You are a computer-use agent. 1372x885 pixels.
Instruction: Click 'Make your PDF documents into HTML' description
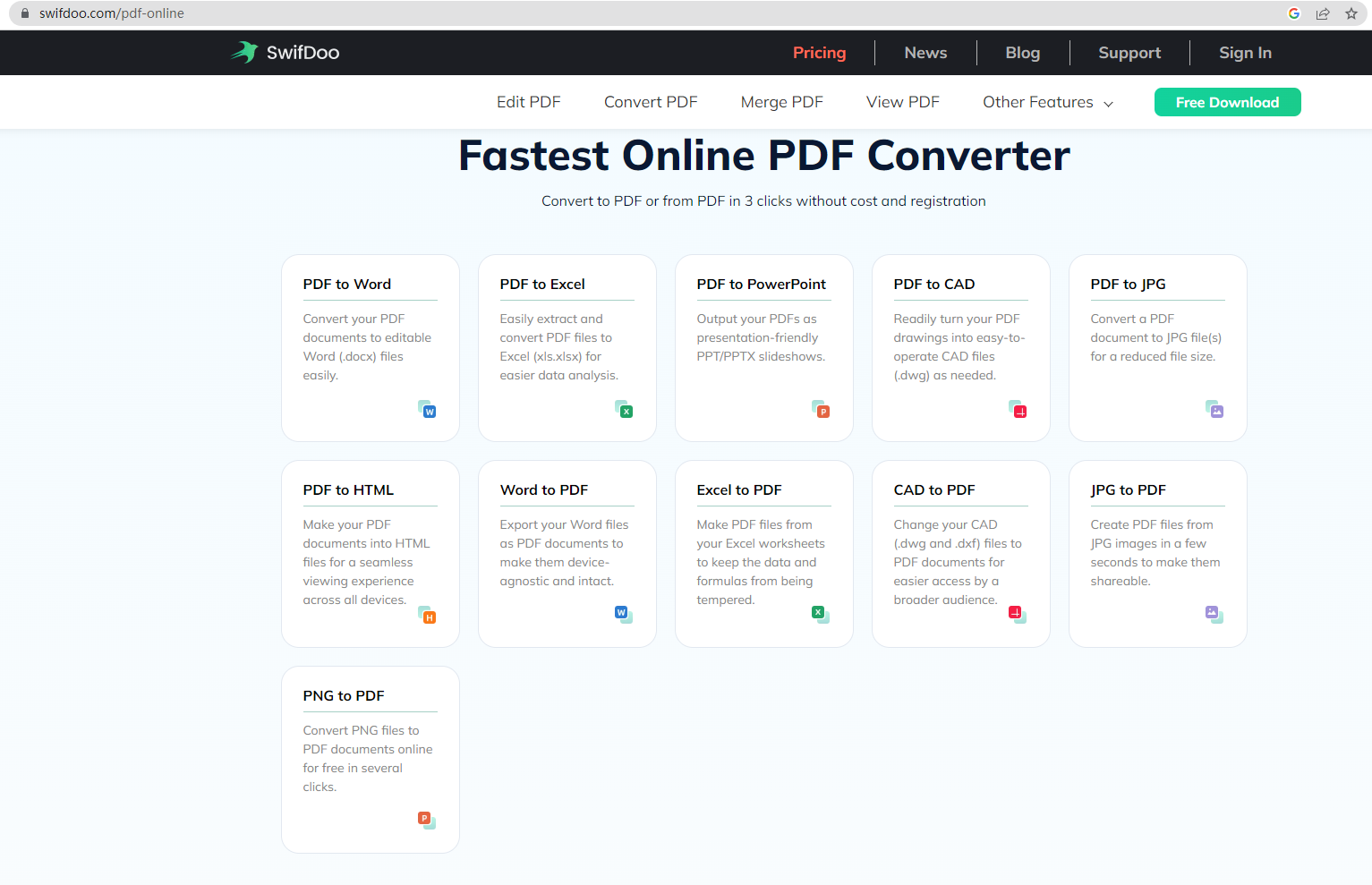pos(366,562)
